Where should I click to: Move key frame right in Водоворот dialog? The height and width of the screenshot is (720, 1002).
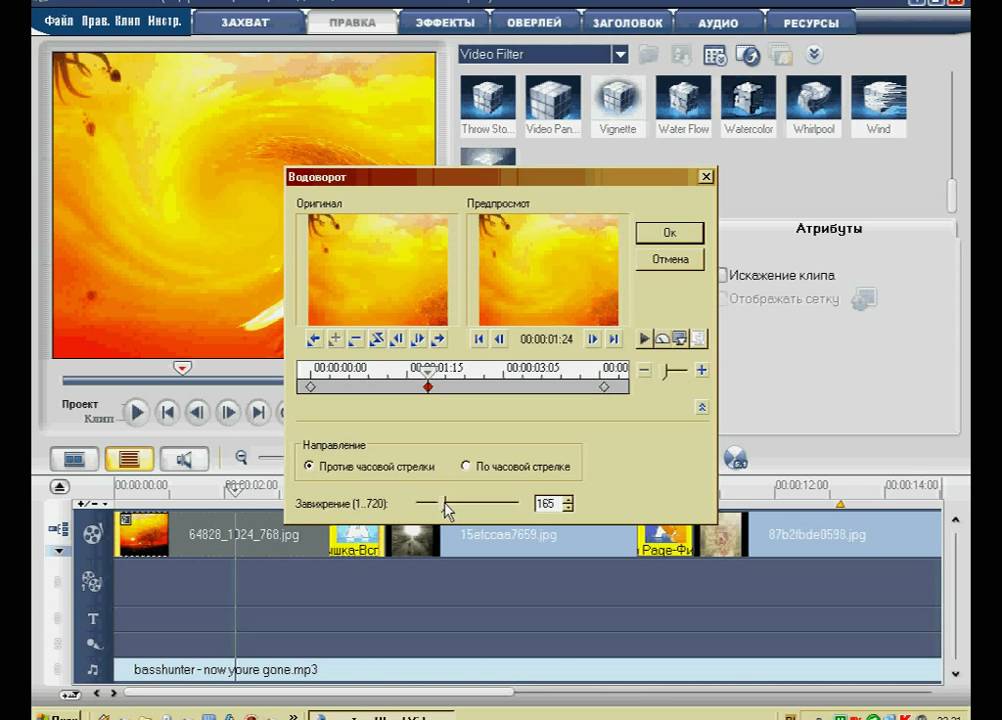417,339
